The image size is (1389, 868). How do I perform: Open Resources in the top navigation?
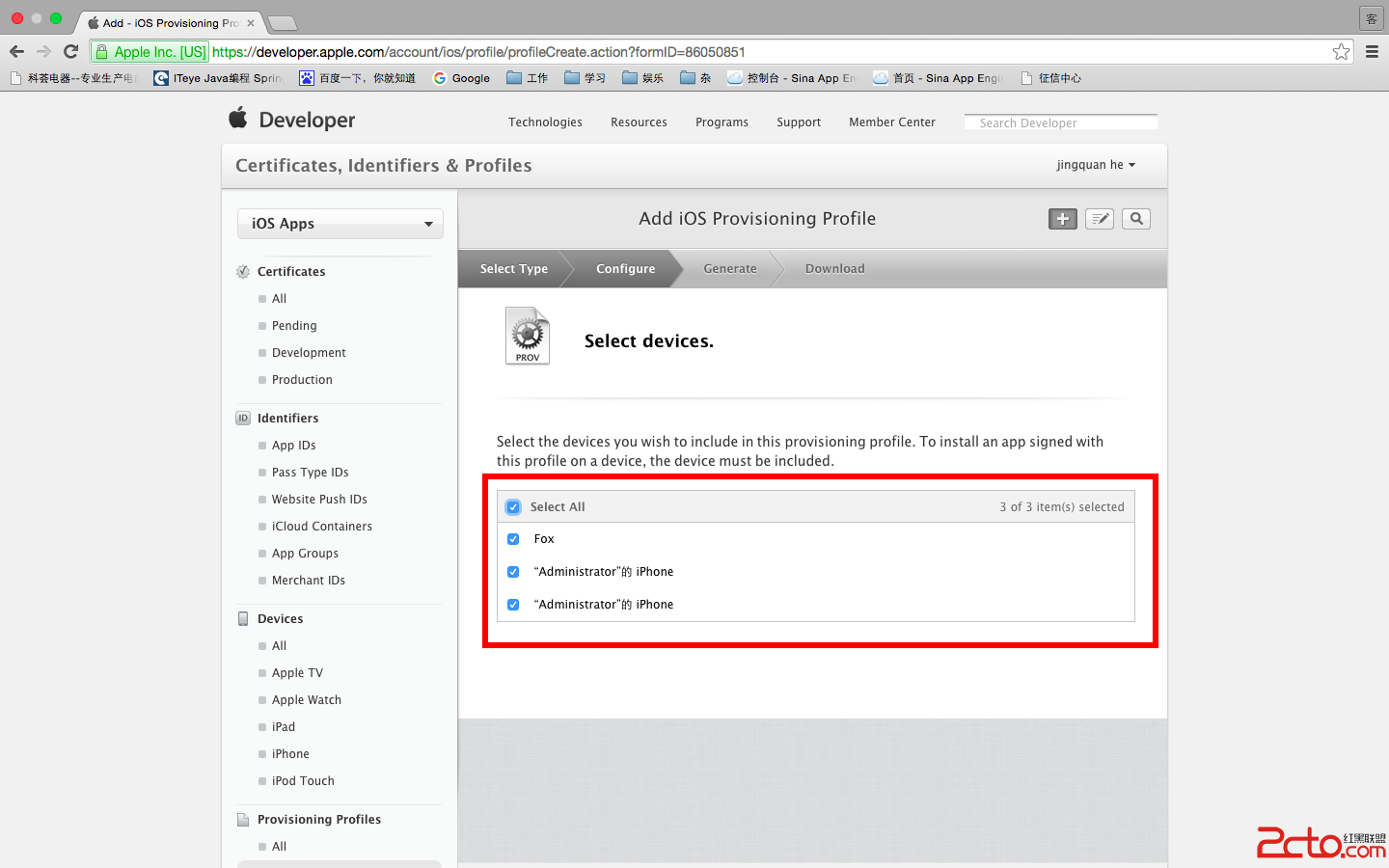pos(639,122)
